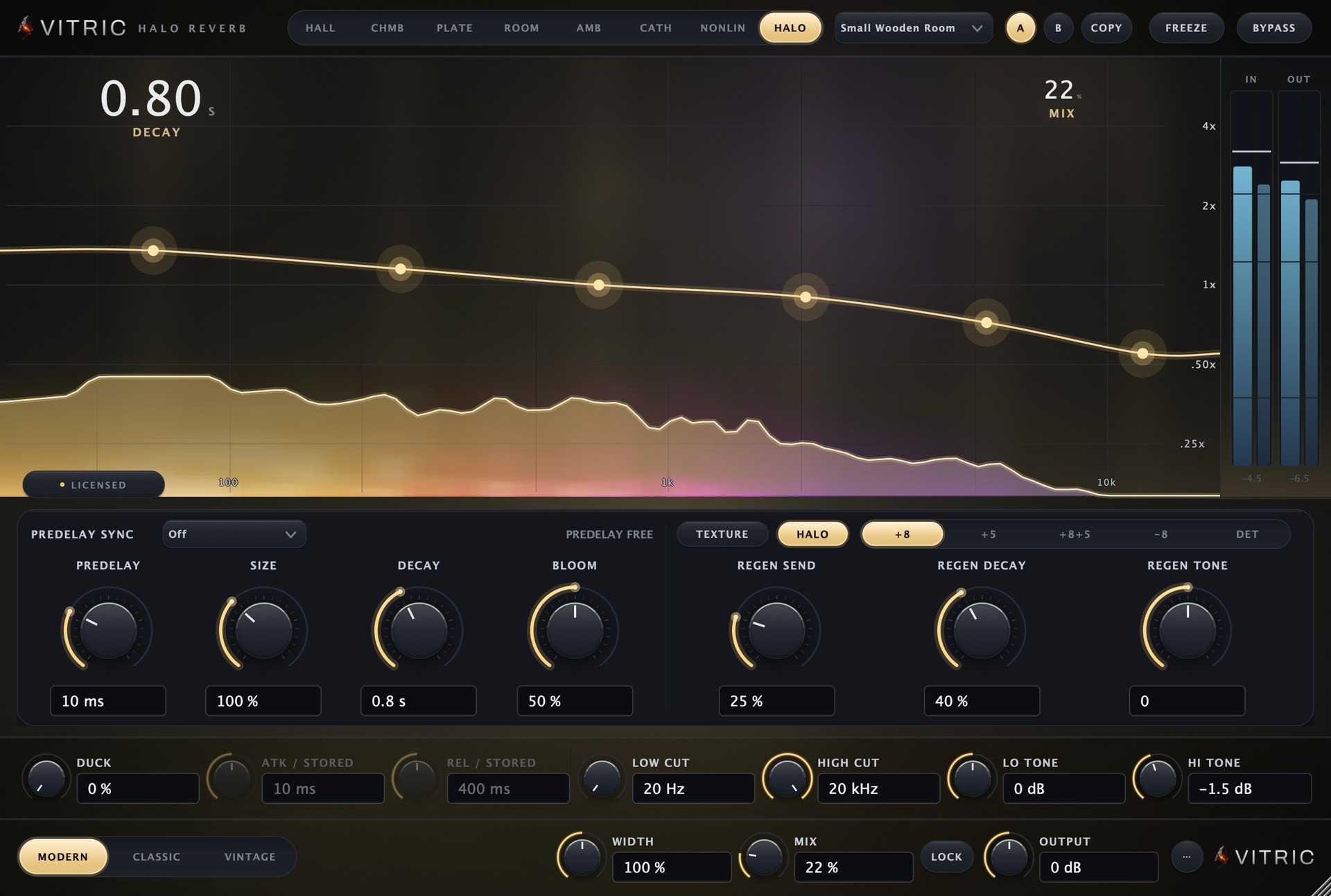Screen dimensions: 1331x896
Task: Click the Regen Send 25 % value field
Action: pos(776,701)
